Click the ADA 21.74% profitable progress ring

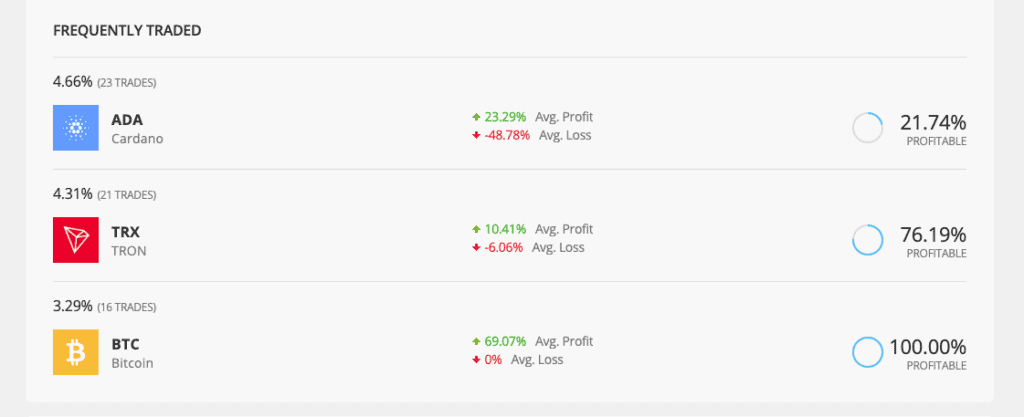(x=867, y=128)
